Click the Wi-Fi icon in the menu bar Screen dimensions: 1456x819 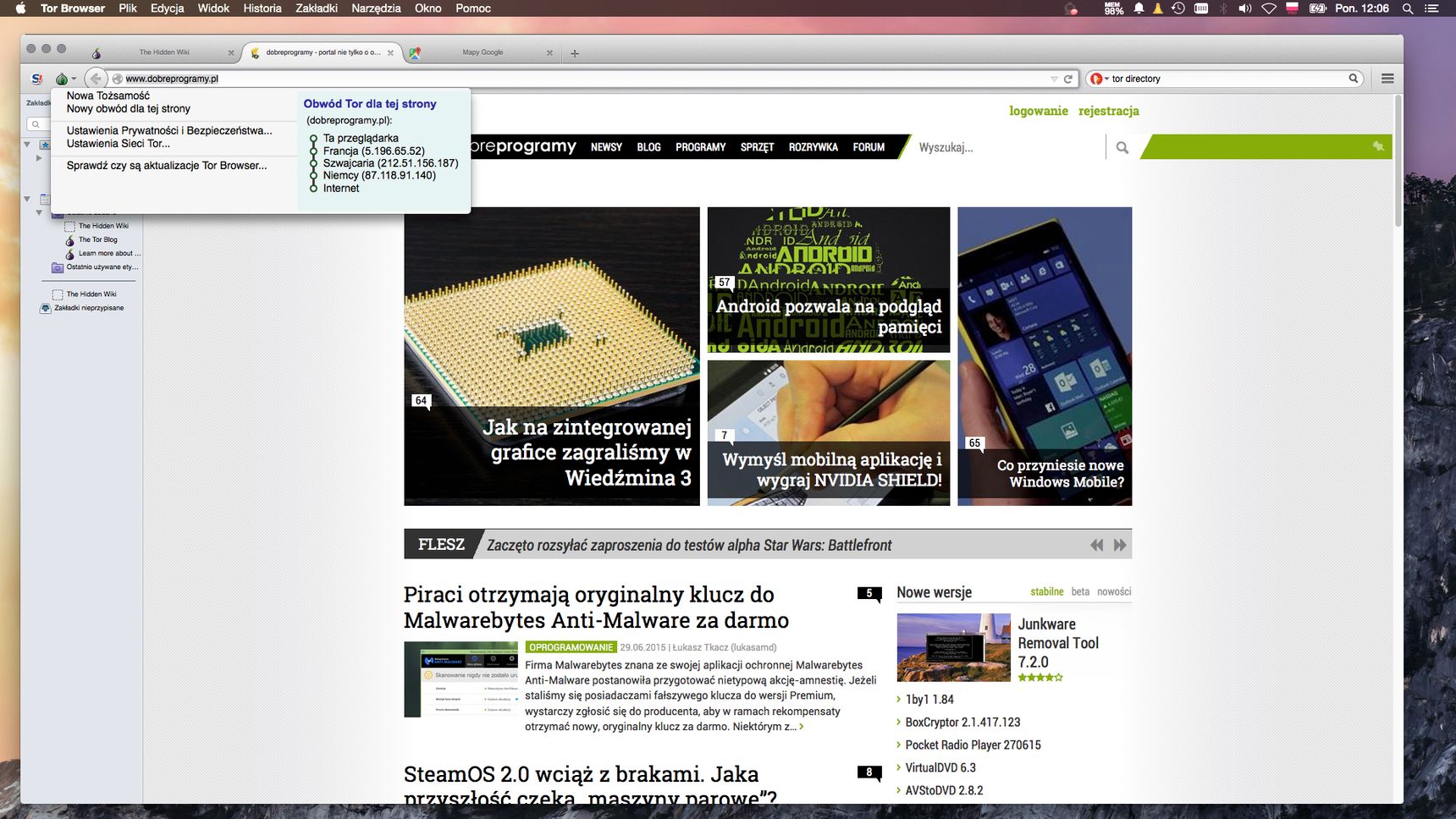[1268, 8]
